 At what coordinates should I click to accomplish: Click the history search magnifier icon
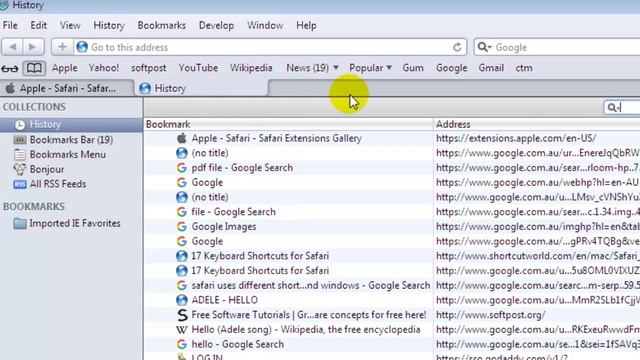pyautogui.click(x=612, y=107)
